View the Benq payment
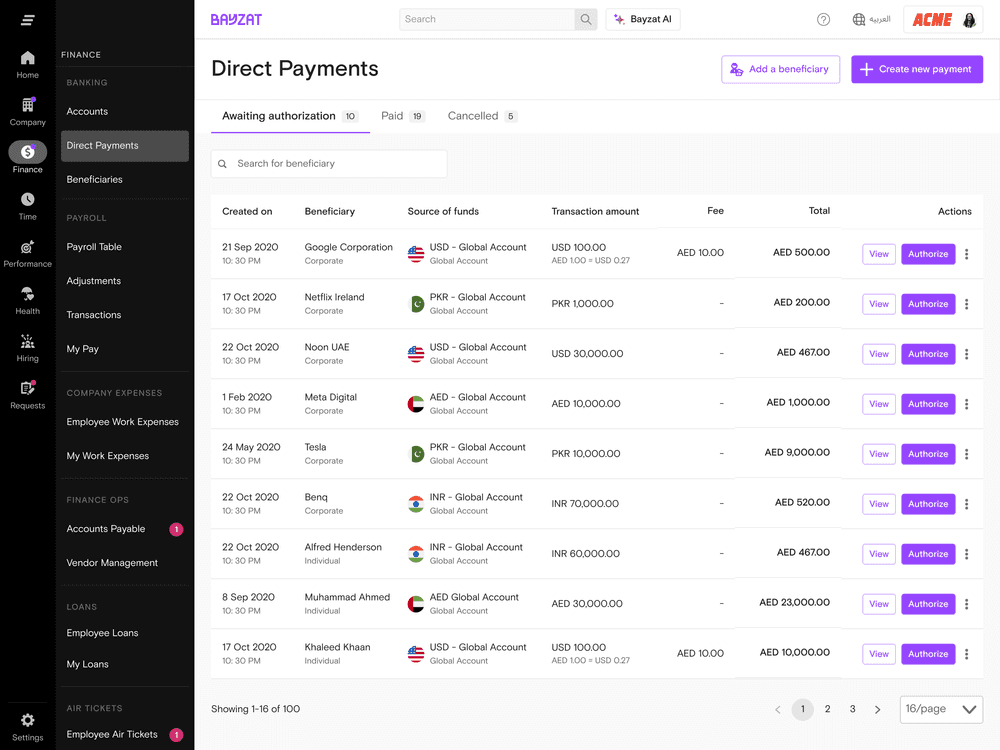 879,504
